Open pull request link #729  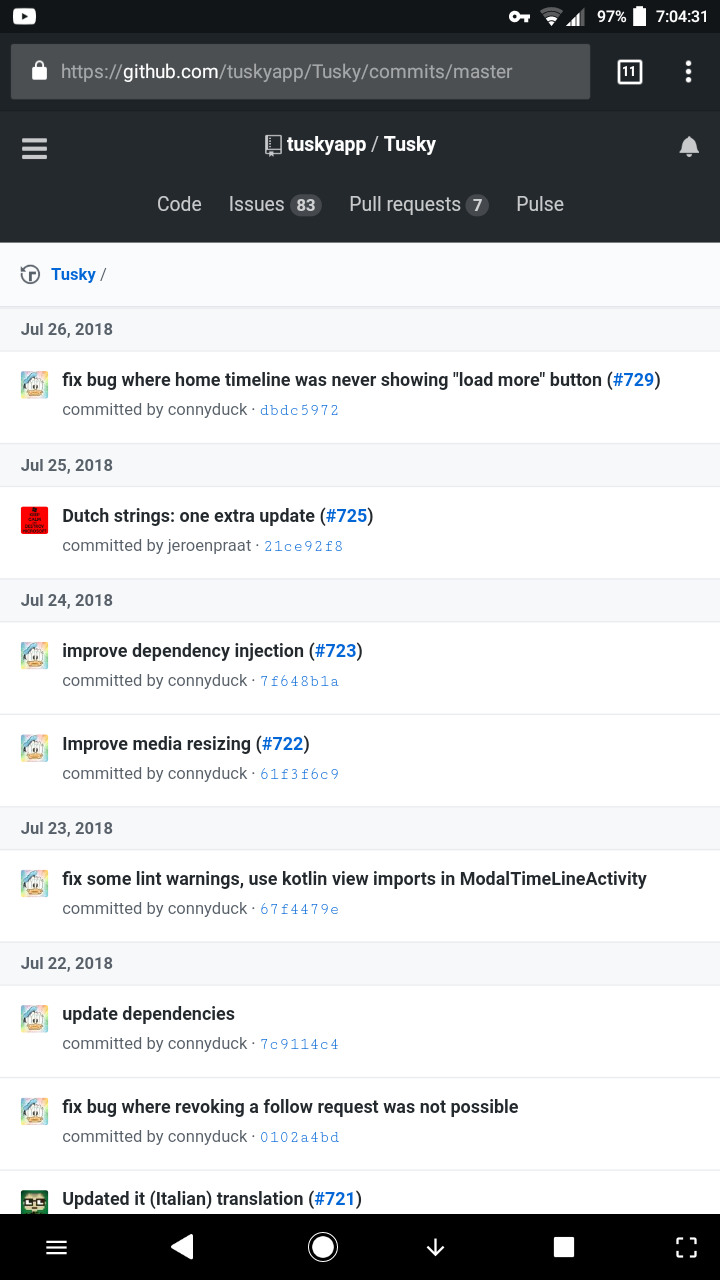point(633,380)
